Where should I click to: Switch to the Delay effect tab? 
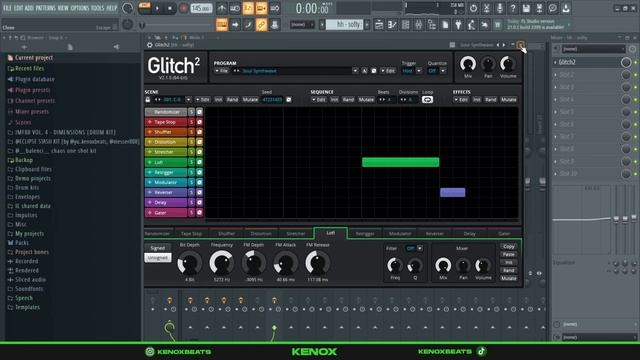[x=469, y=234]
